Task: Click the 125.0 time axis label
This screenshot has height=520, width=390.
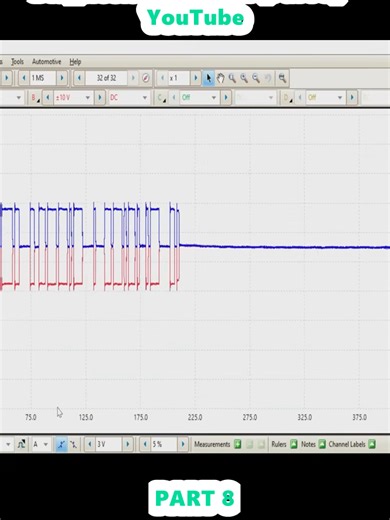Action: (86, 417)
